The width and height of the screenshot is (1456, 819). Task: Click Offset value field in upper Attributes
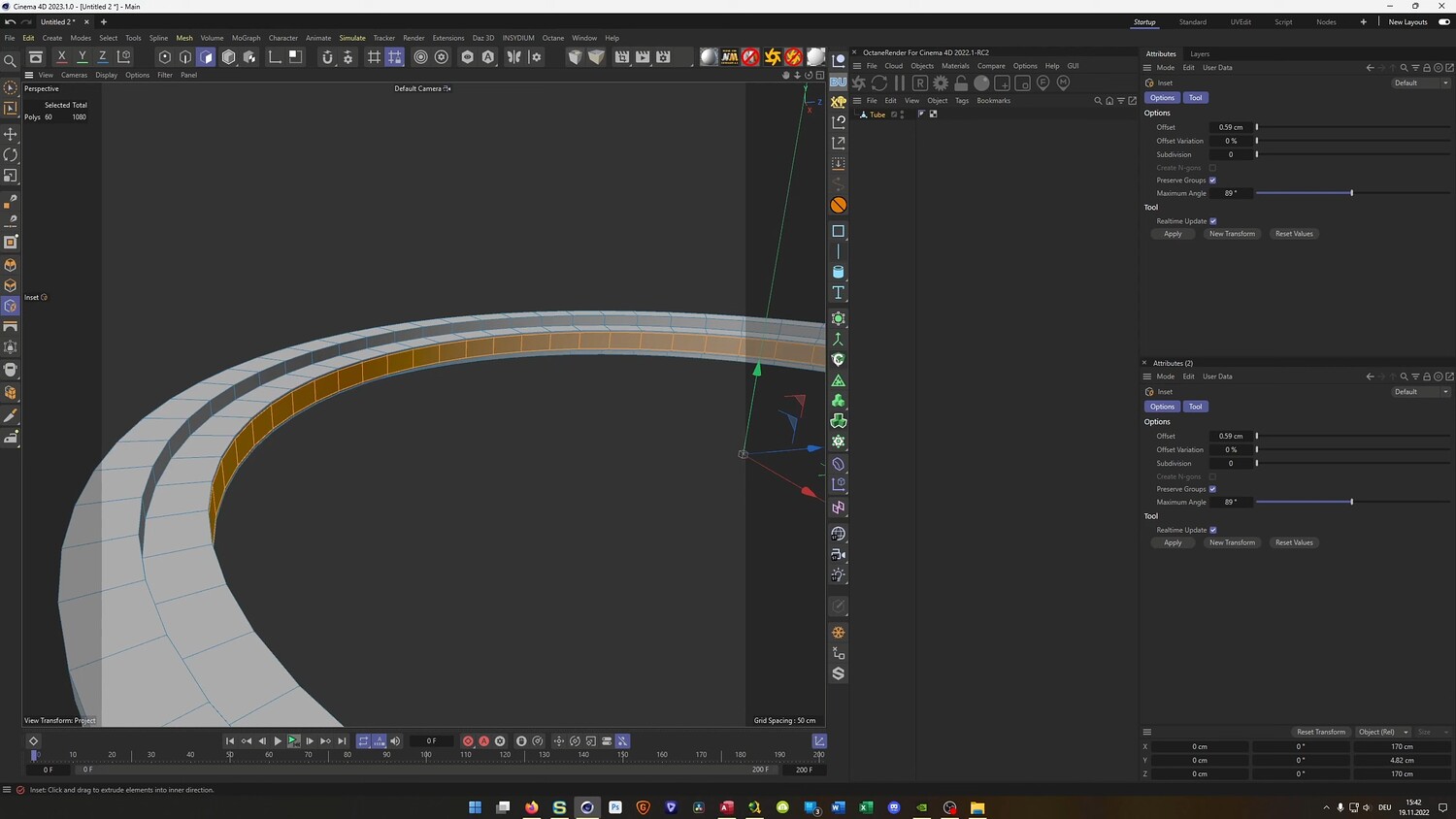point(1231,127)
